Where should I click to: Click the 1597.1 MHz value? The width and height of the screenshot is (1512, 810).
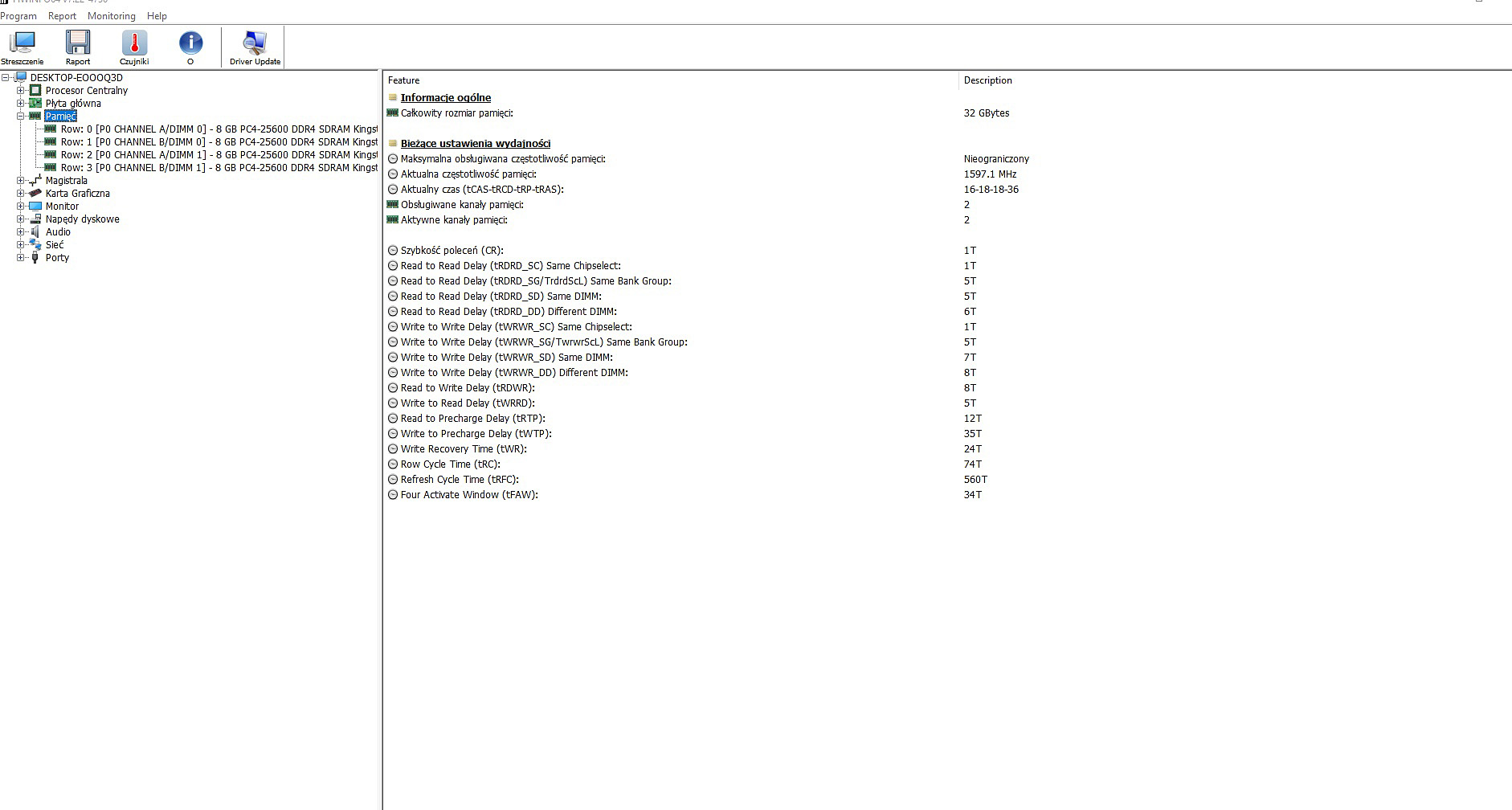[990, 174]
